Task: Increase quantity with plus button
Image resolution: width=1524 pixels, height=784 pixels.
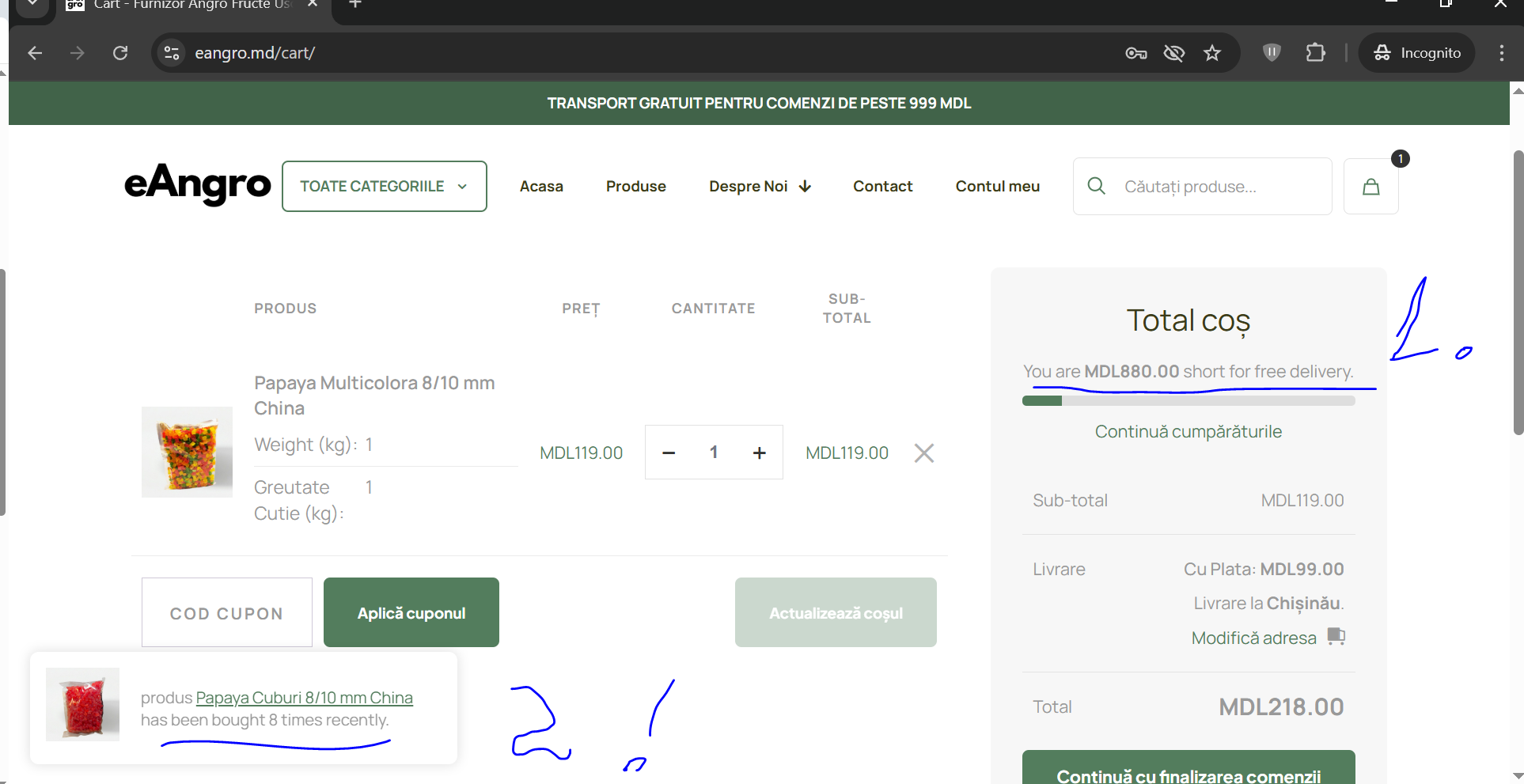Action: click(759, 453)
